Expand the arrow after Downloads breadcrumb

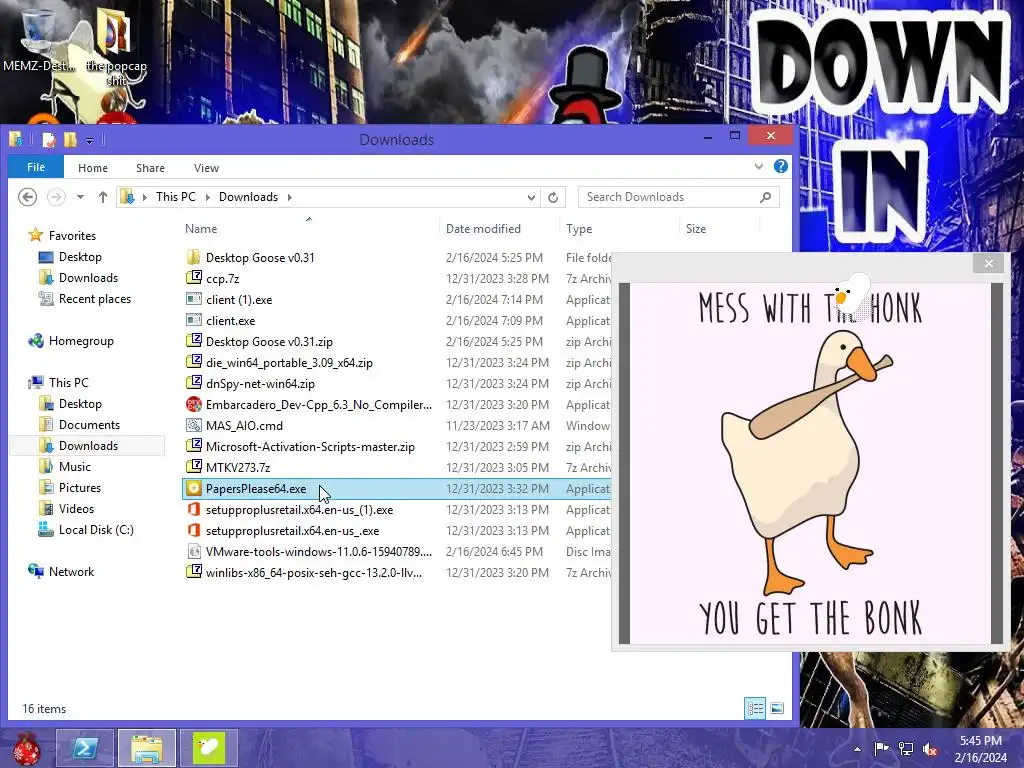click(289, 197)
